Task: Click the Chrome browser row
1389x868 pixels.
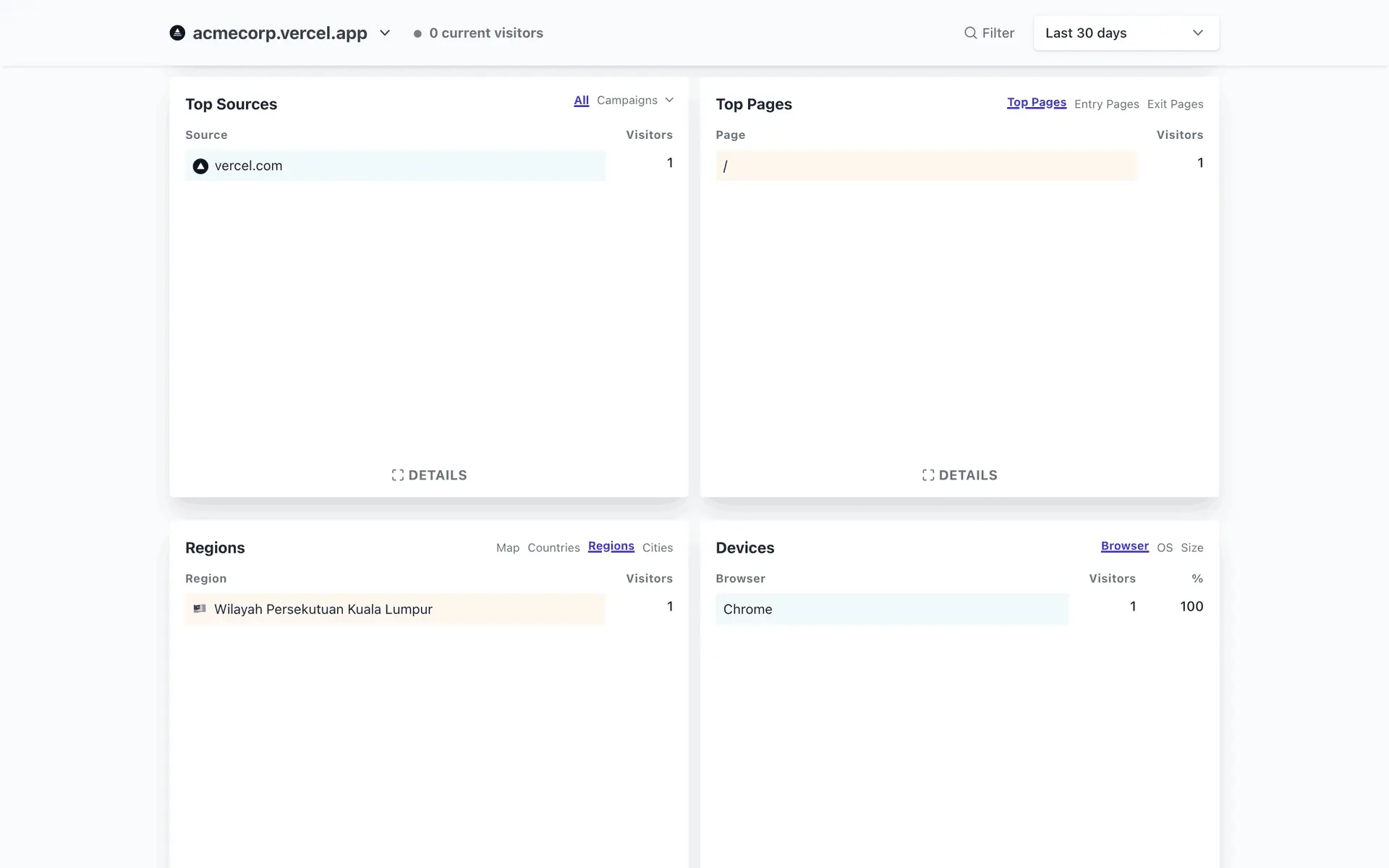Action: tap(747, 609)
